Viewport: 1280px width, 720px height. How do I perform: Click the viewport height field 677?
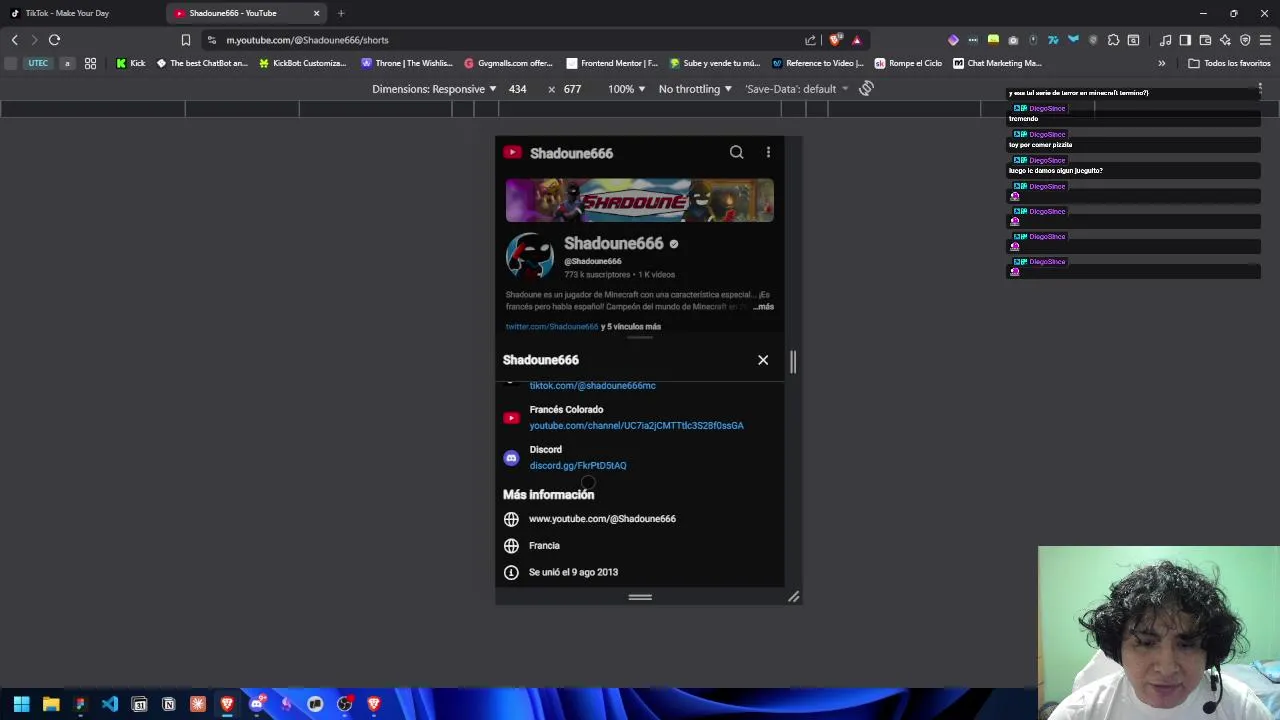[x=572, y=89]
